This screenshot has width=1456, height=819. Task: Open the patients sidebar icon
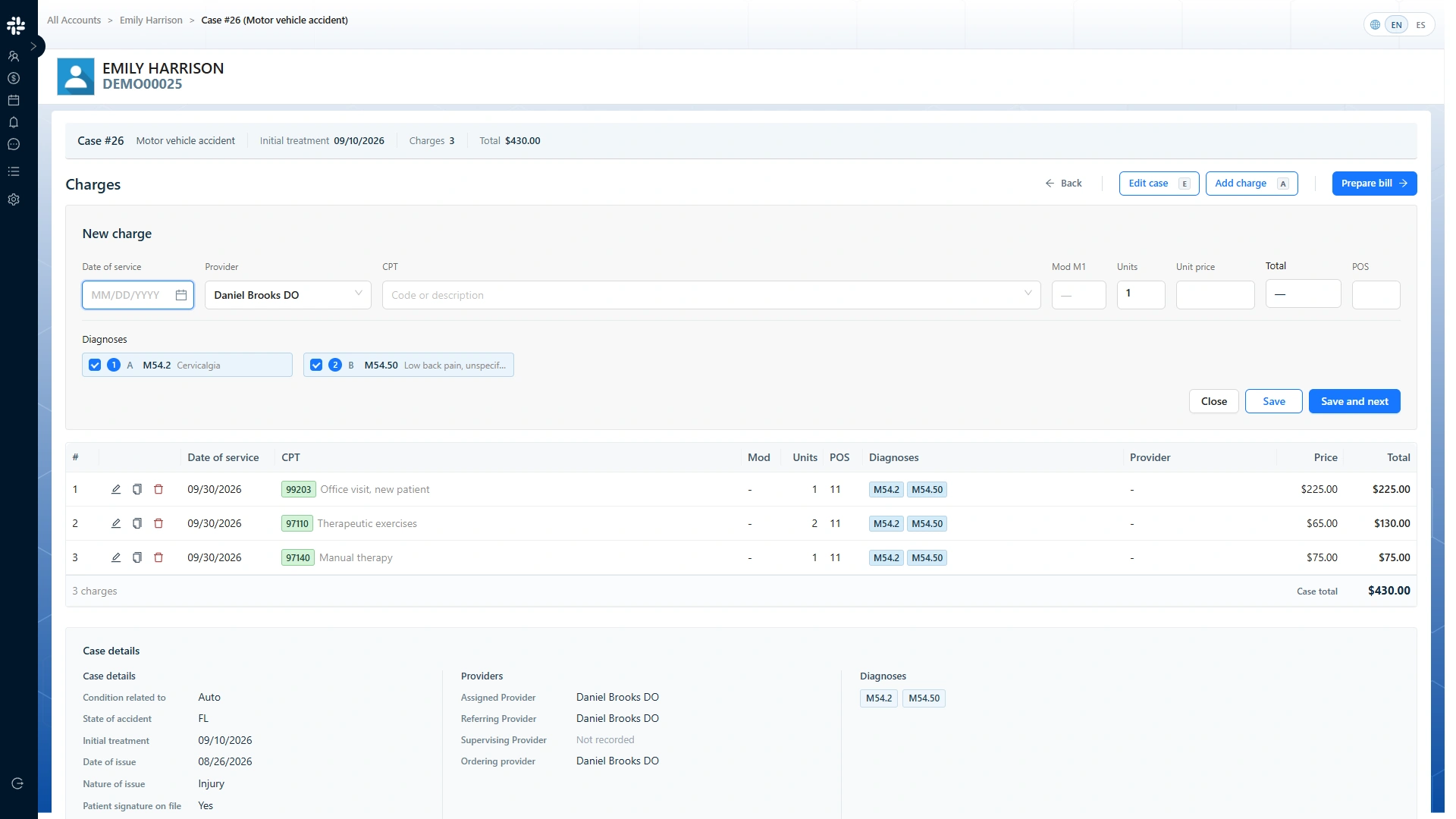[x=14, y=56]
